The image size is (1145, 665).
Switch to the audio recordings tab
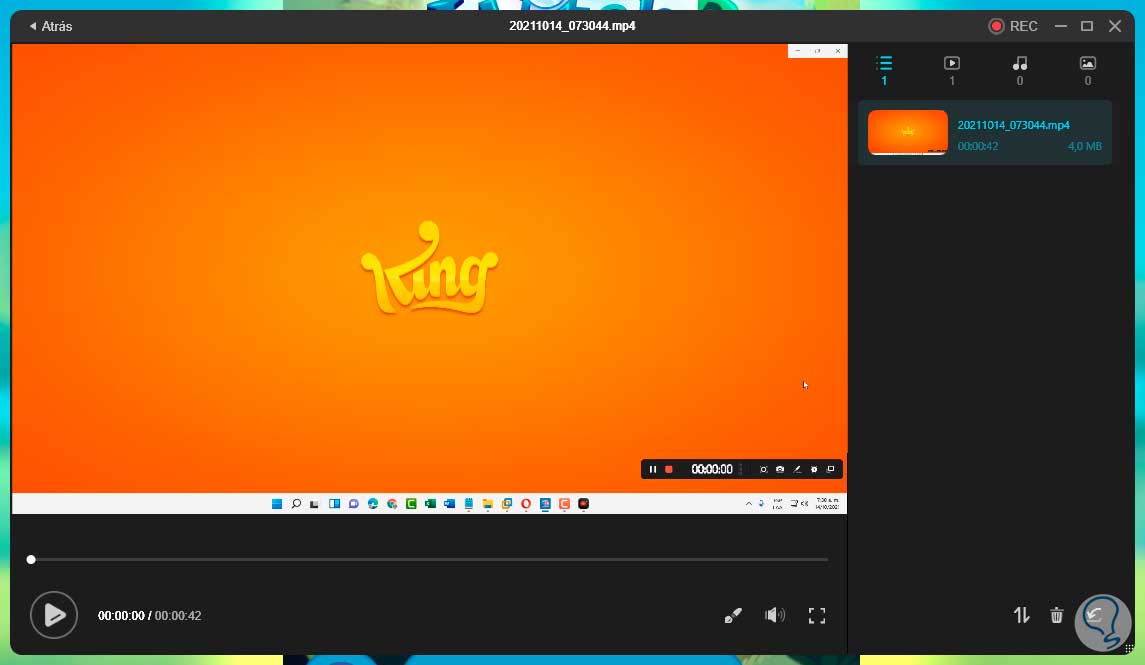tap(1020, 70)
